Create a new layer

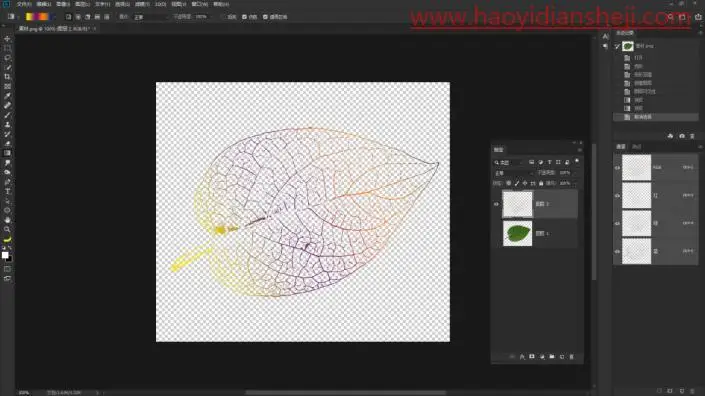pyautogui.click(x=562, y=356)
